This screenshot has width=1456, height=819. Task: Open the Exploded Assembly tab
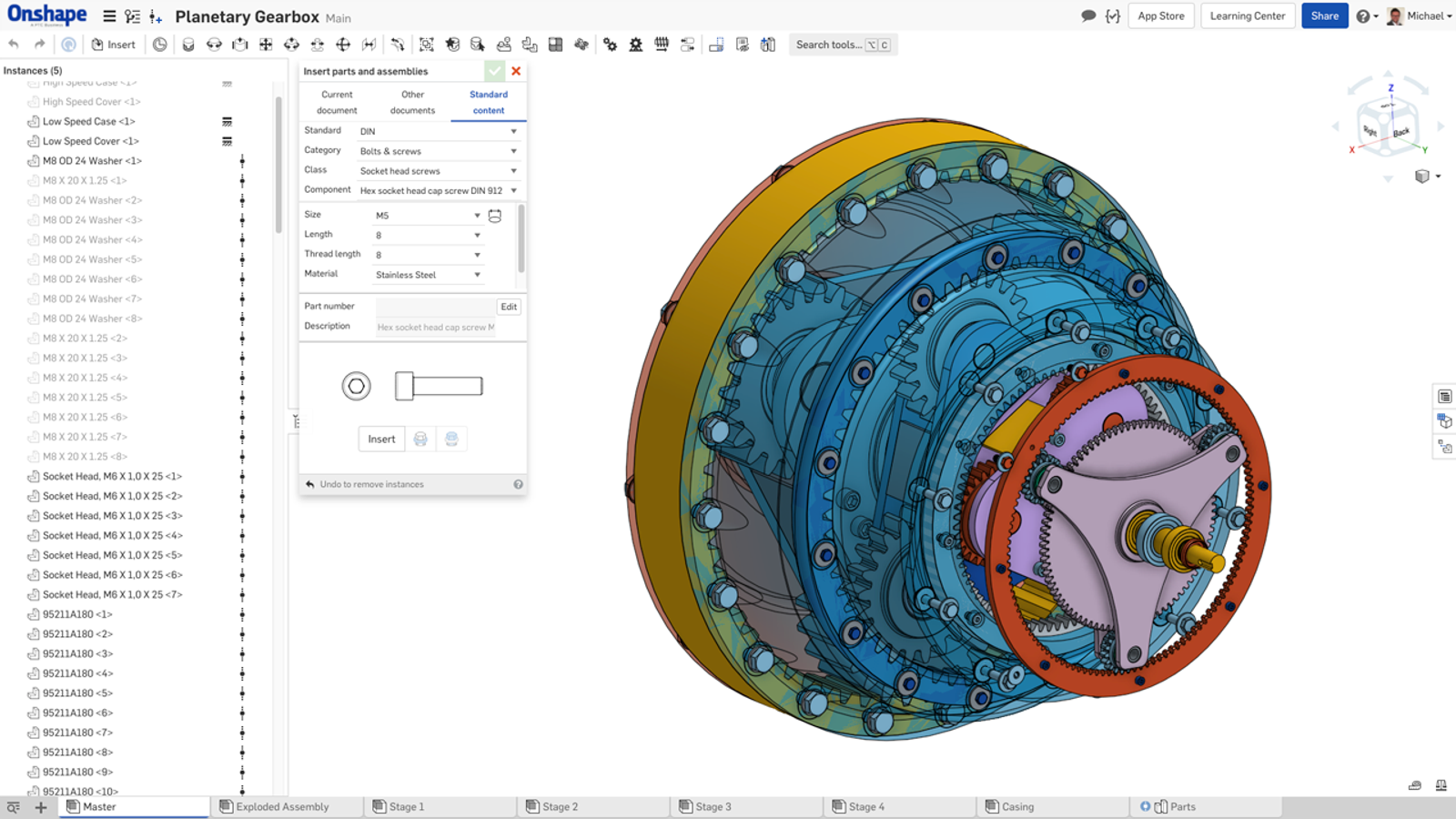[x=282, y=807]
